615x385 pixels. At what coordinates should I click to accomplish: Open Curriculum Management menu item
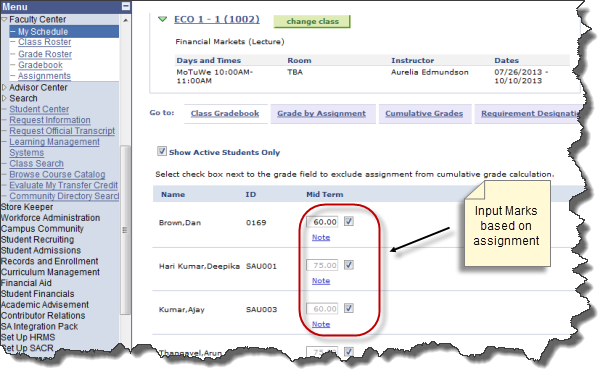pos(51,272)
